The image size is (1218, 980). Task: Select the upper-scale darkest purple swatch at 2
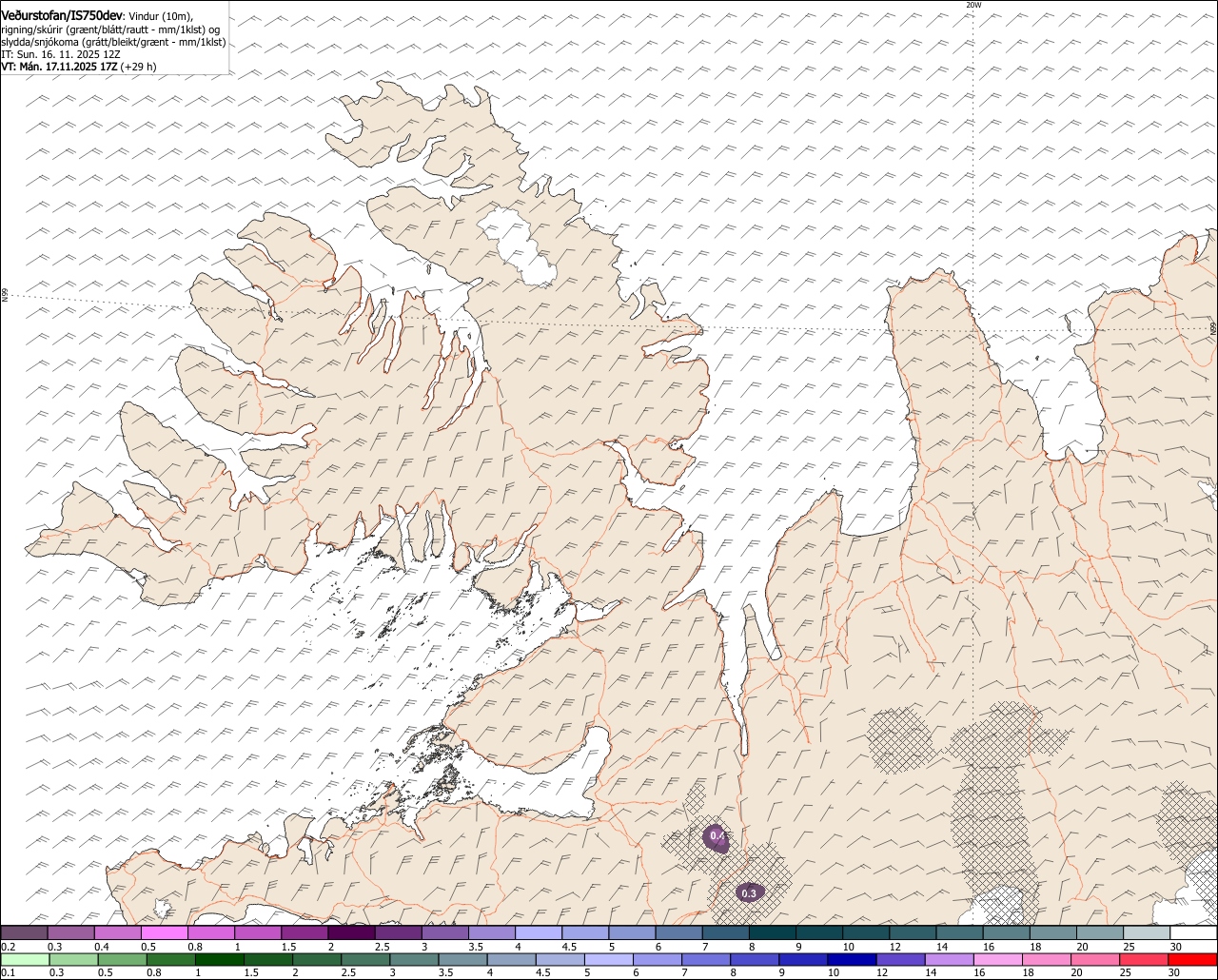(x=351, y=933)
